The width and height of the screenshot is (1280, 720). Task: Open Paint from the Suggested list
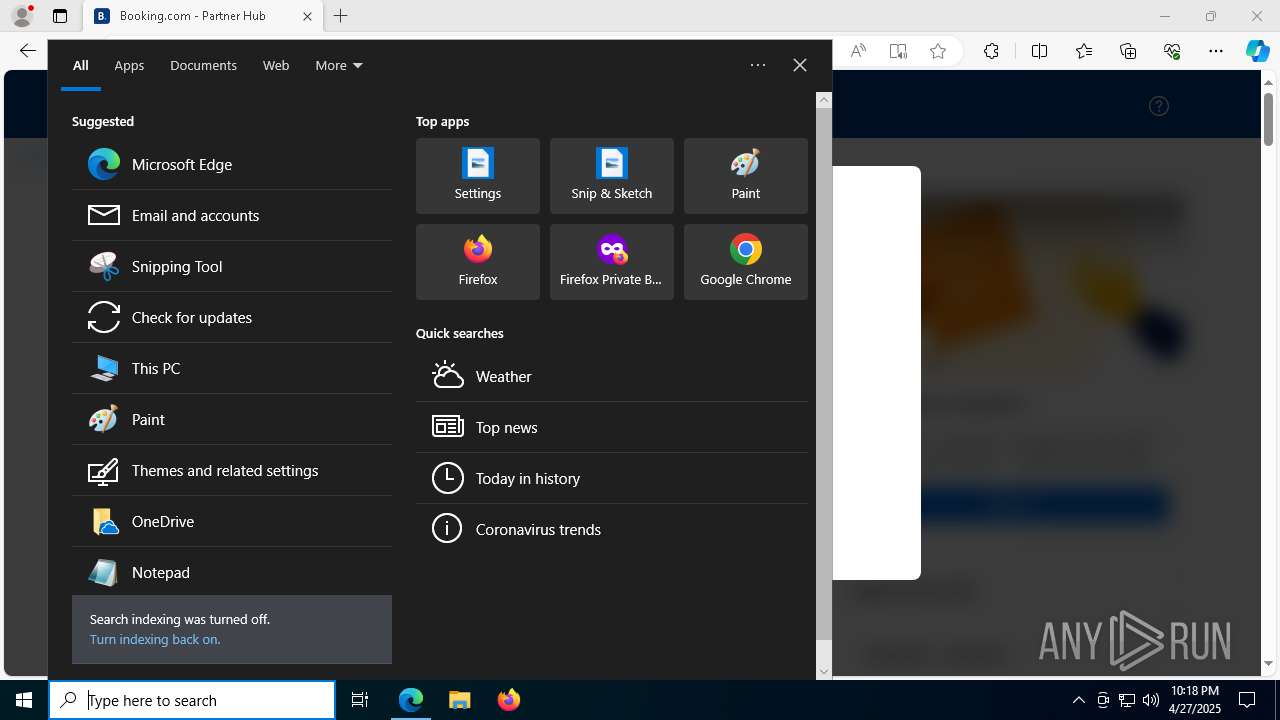[x=231, y=419]
